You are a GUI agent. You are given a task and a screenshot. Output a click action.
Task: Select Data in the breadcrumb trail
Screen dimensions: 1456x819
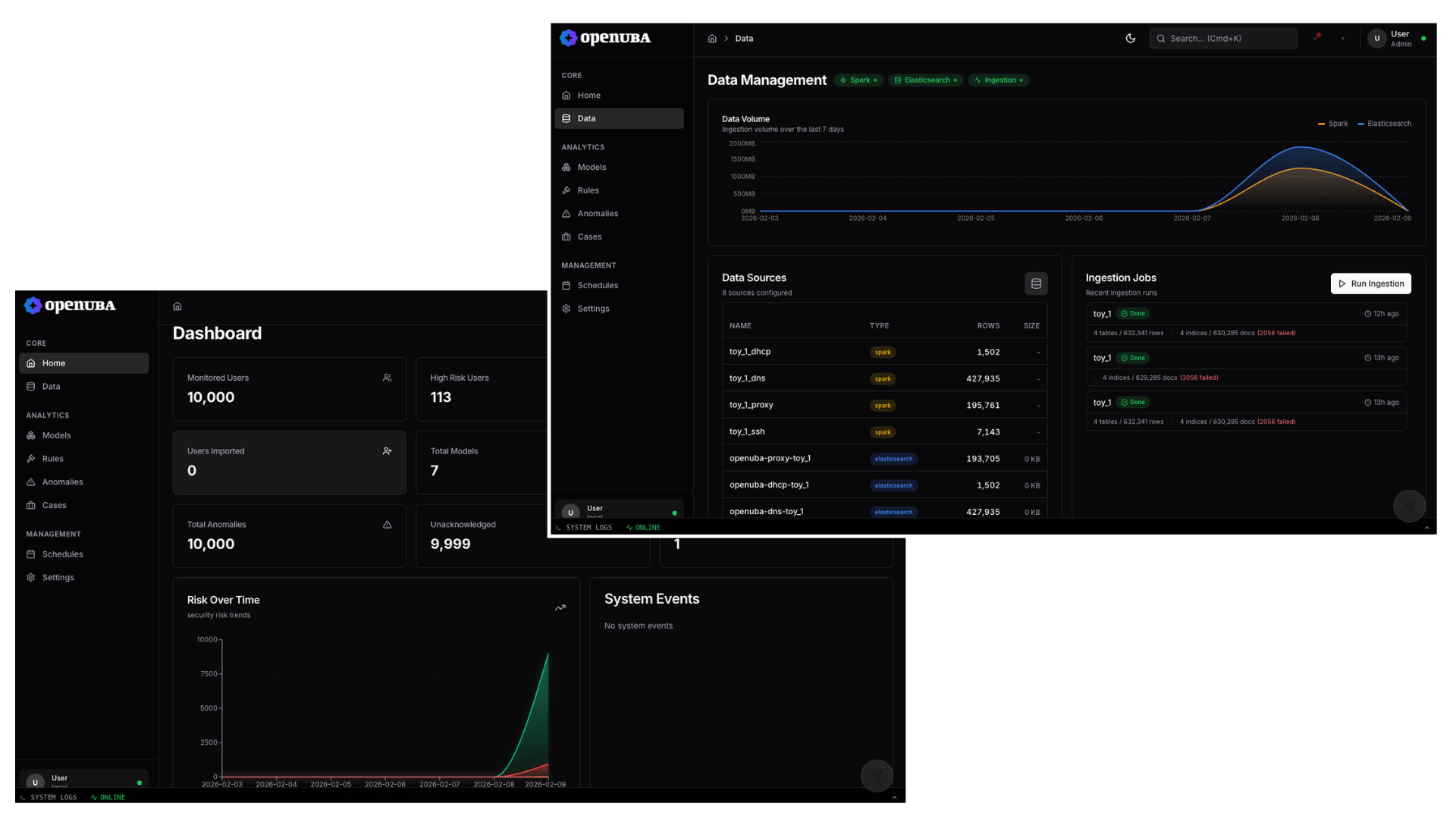tap(744, 38)
